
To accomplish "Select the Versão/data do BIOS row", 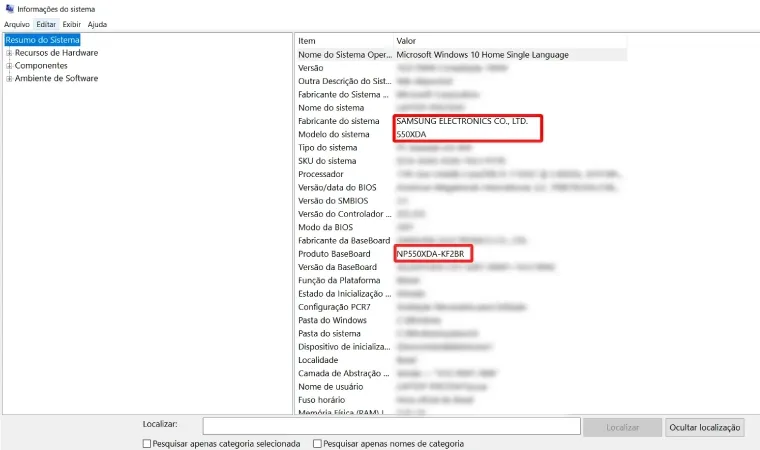I will (461, 187).
